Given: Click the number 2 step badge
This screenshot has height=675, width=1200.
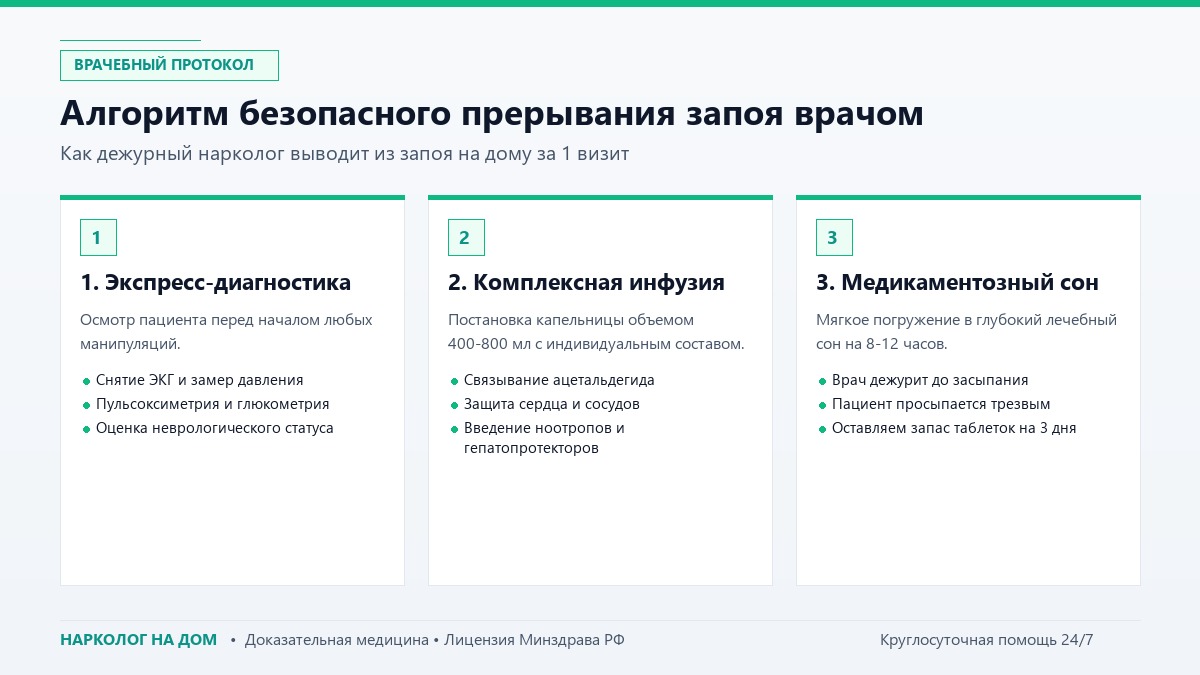Looking at the screenshot, I should click(x=466, y=238).
